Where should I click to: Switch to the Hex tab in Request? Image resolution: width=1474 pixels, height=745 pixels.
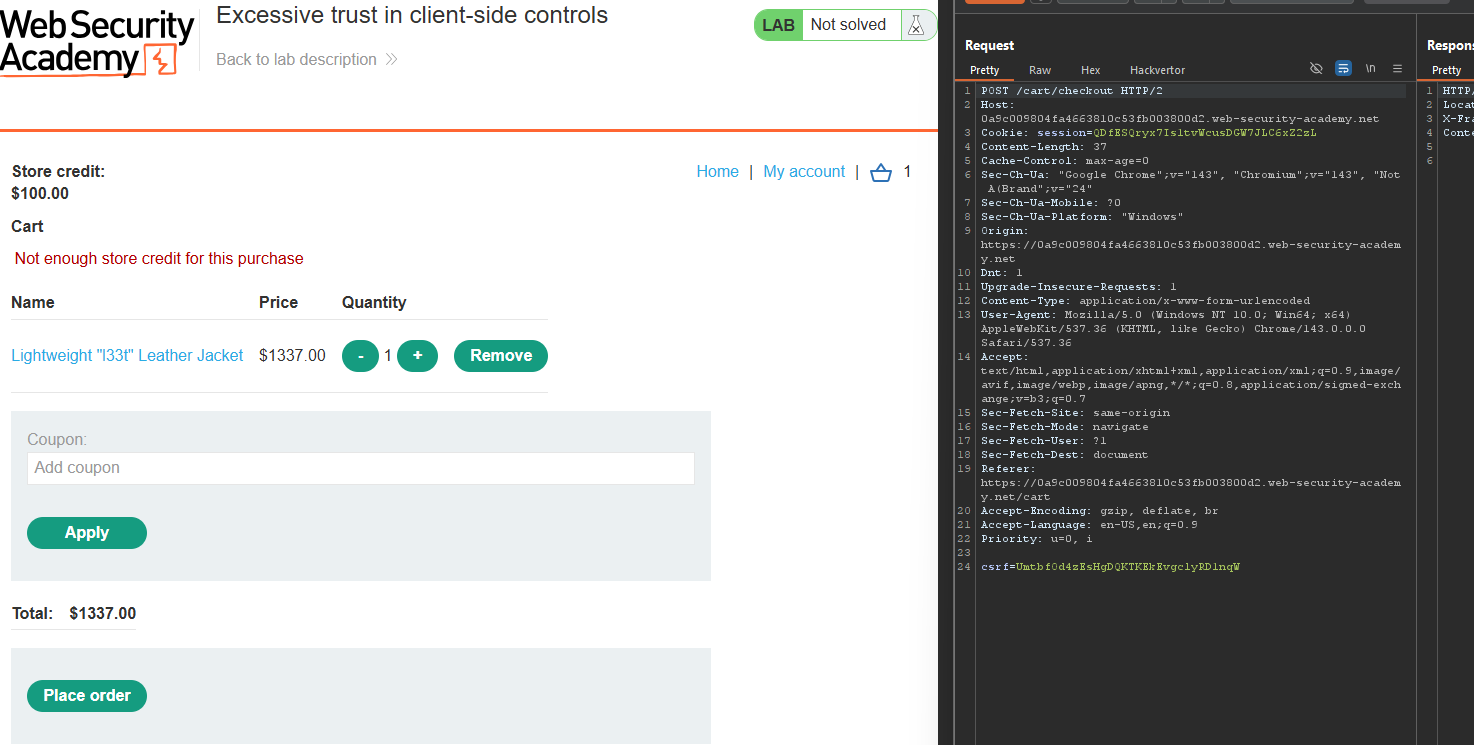pos(1090,70)
